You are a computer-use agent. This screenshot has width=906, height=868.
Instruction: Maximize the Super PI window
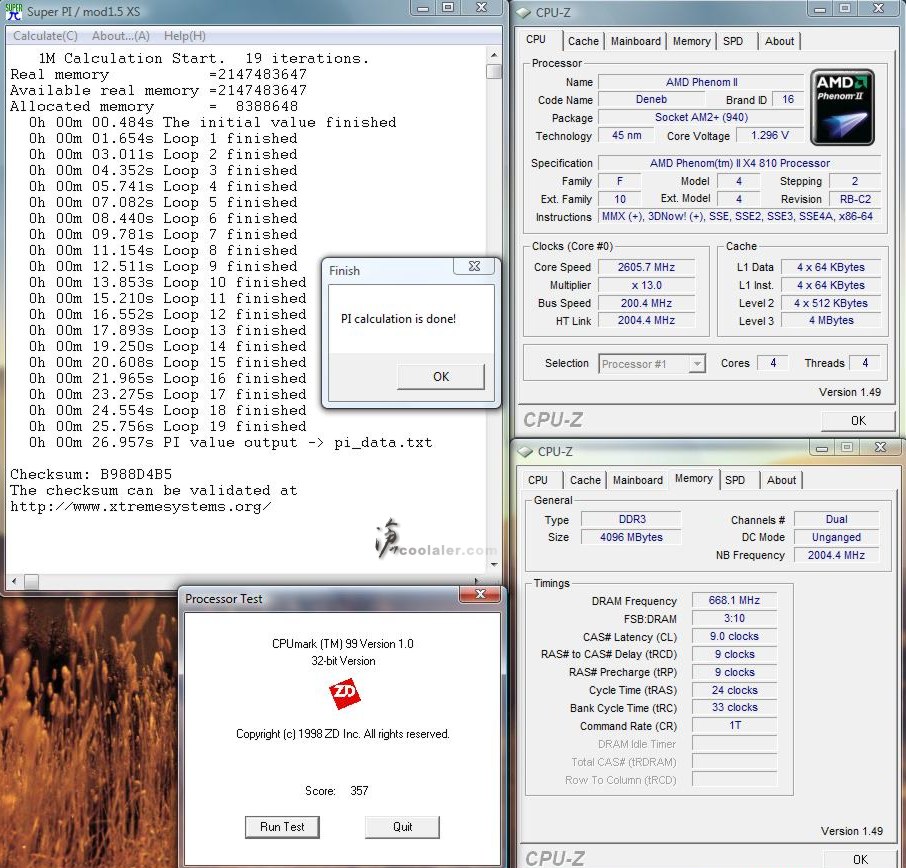(448, 8)
